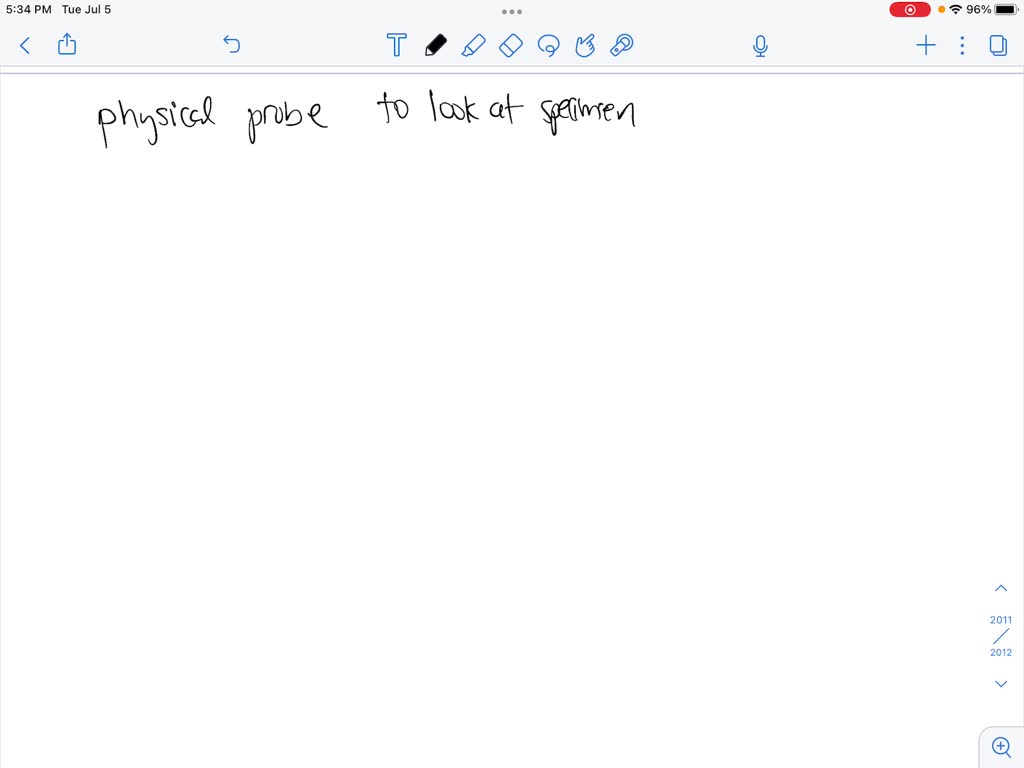
Task: Tap the microphone to record audio
Action: pos(760,46)
